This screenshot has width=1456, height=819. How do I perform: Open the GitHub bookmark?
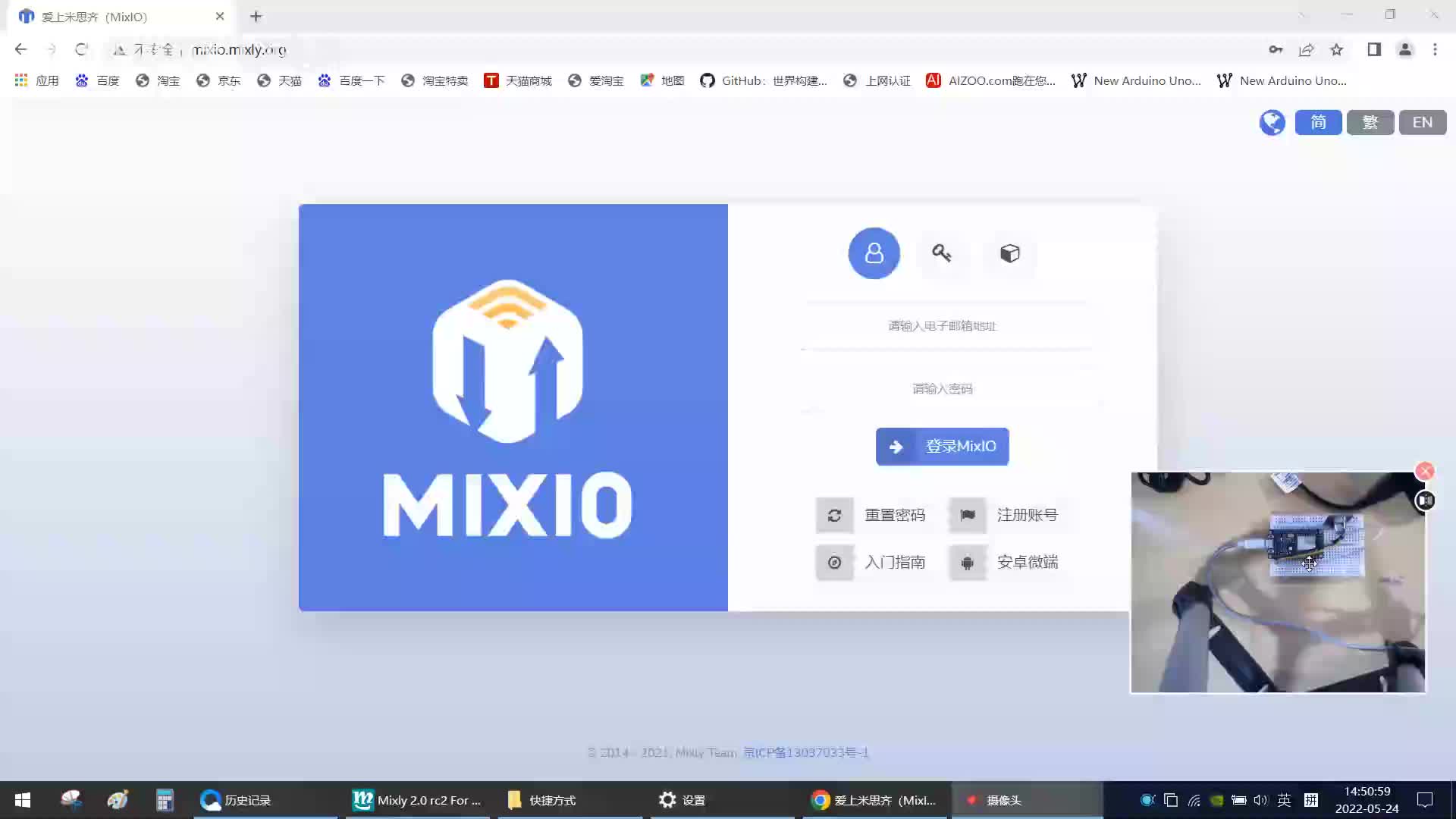coord(763,80)
